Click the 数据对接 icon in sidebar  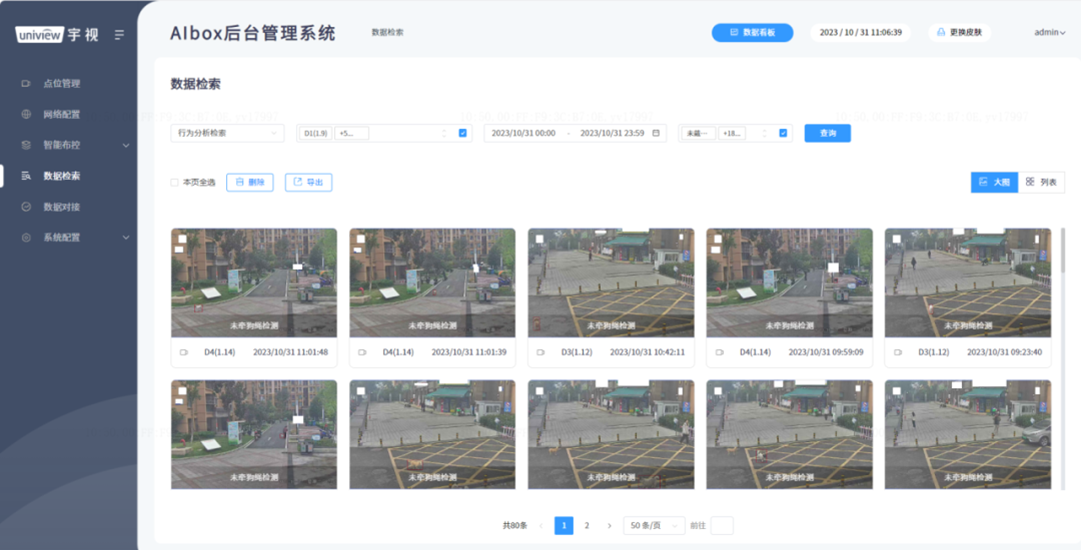[26, 207]
